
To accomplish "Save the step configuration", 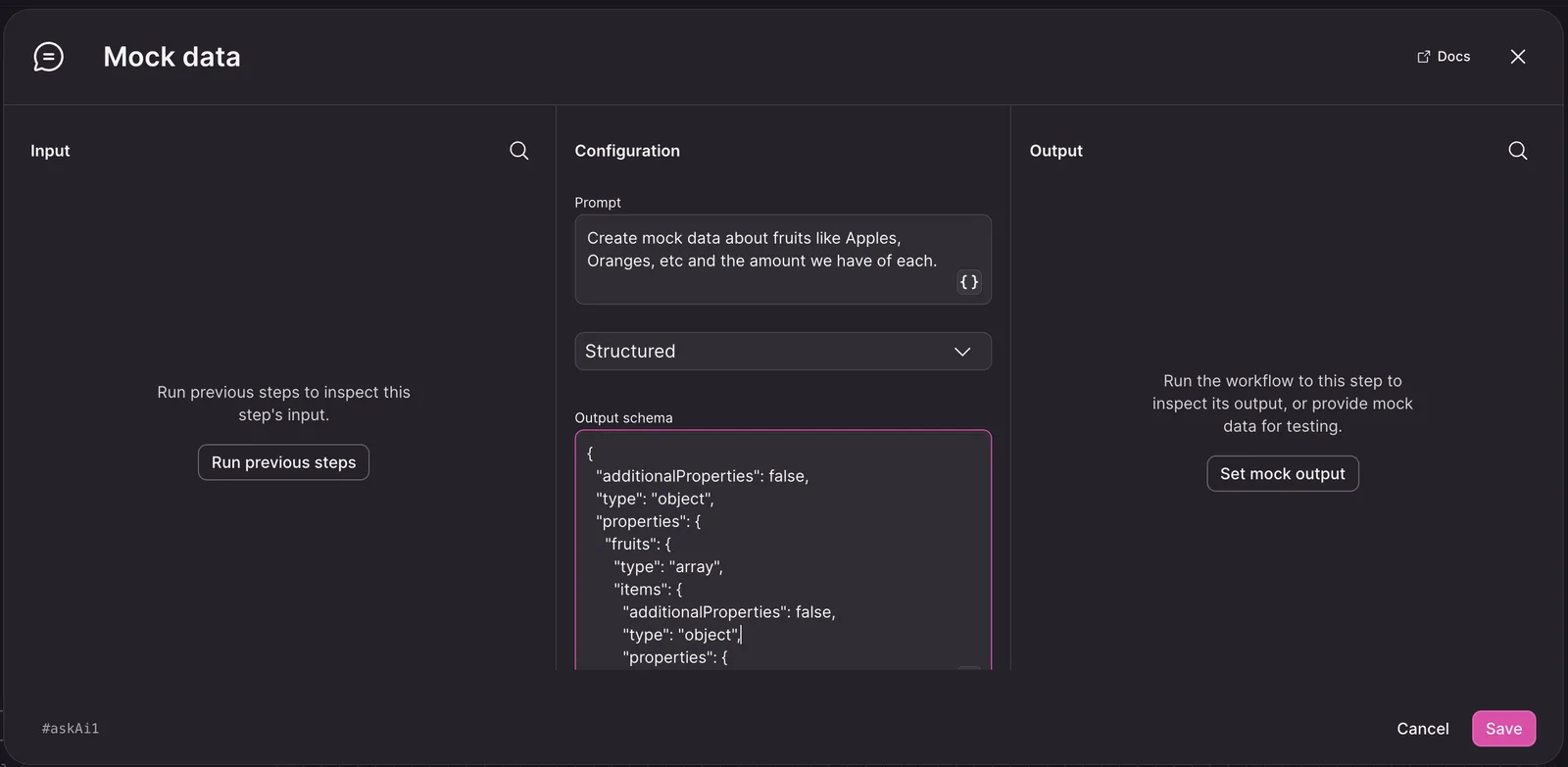I will 1504,729.
